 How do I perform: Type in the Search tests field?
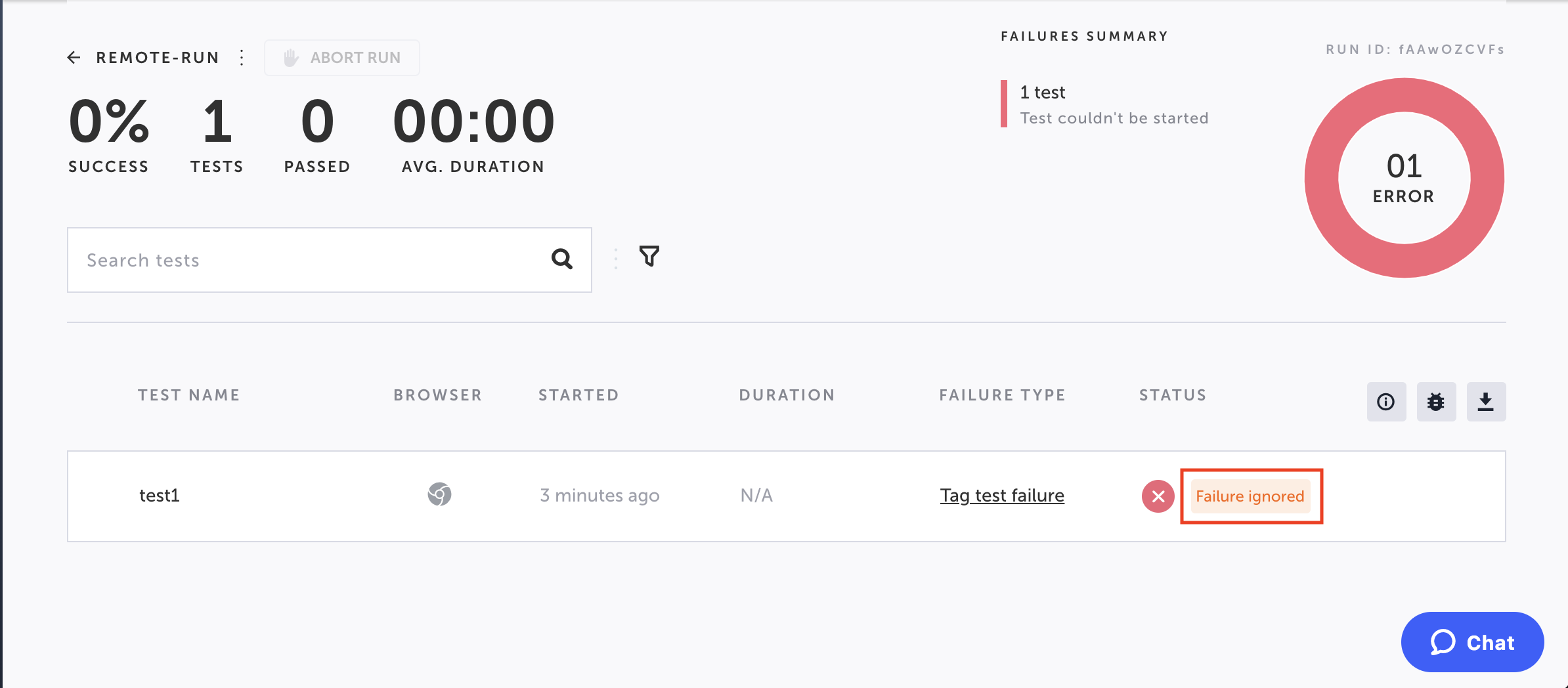pyautogui.click(x=309, y=260)
